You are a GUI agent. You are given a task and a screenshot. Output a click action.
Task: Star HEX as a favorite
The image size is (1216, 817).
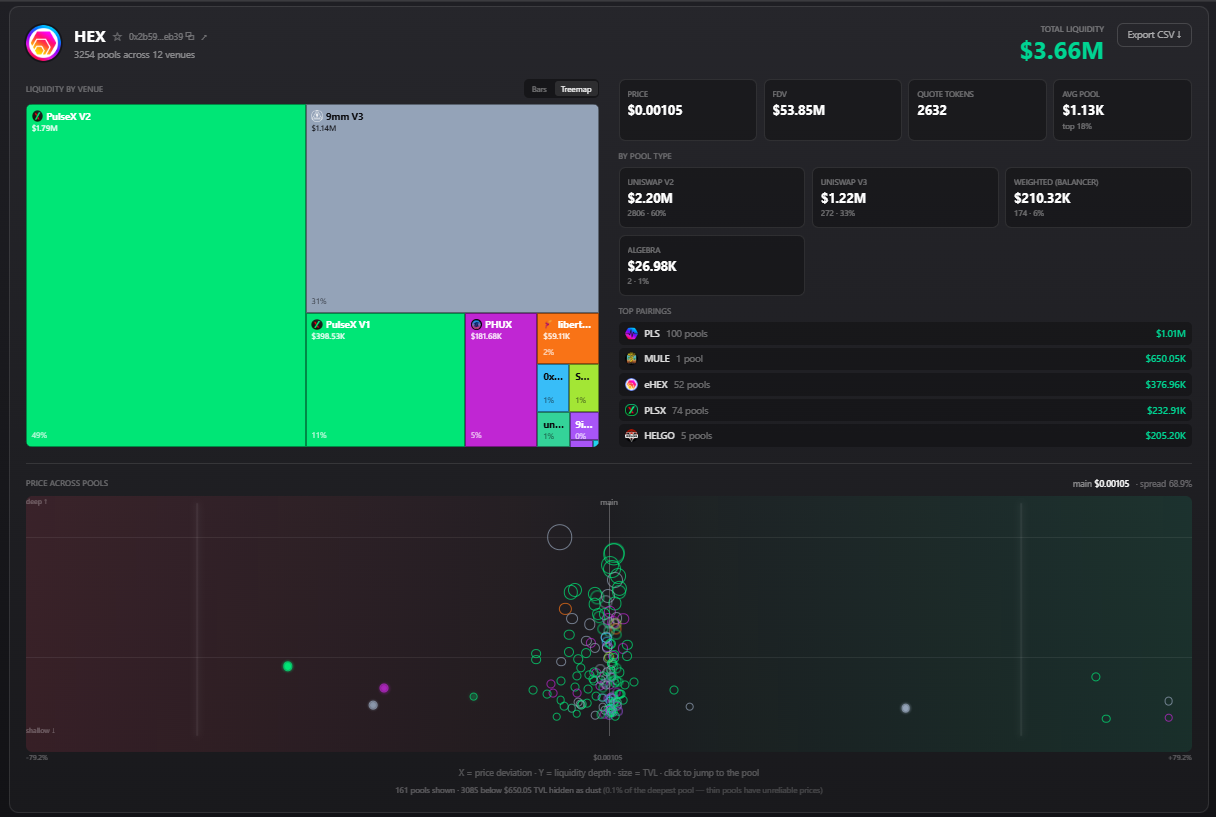117,36
